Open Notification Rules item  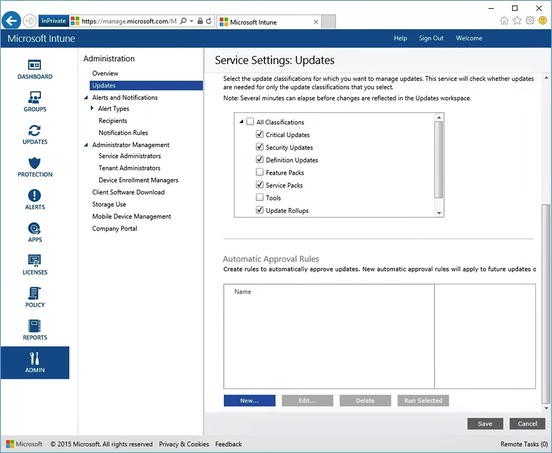point(123,133)
